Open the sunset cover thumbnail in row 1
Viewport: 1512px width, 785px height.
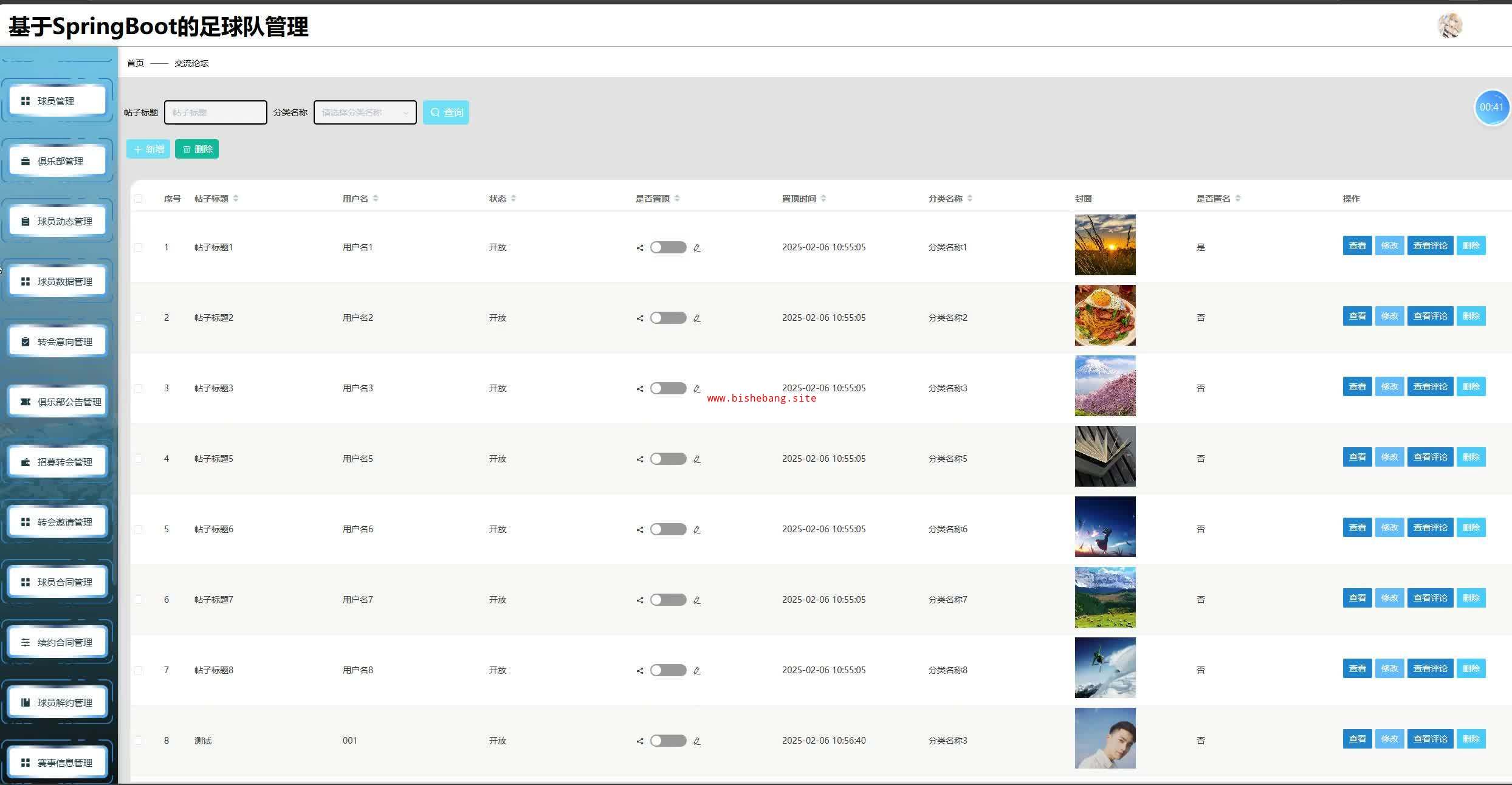click(x=1105, y=245)
